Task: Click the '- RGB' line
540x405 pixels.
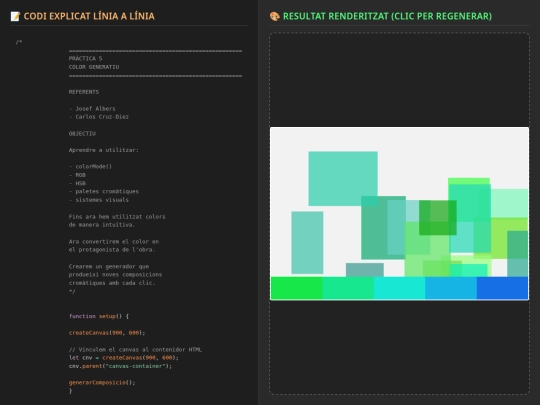Action: click(77, 175)
